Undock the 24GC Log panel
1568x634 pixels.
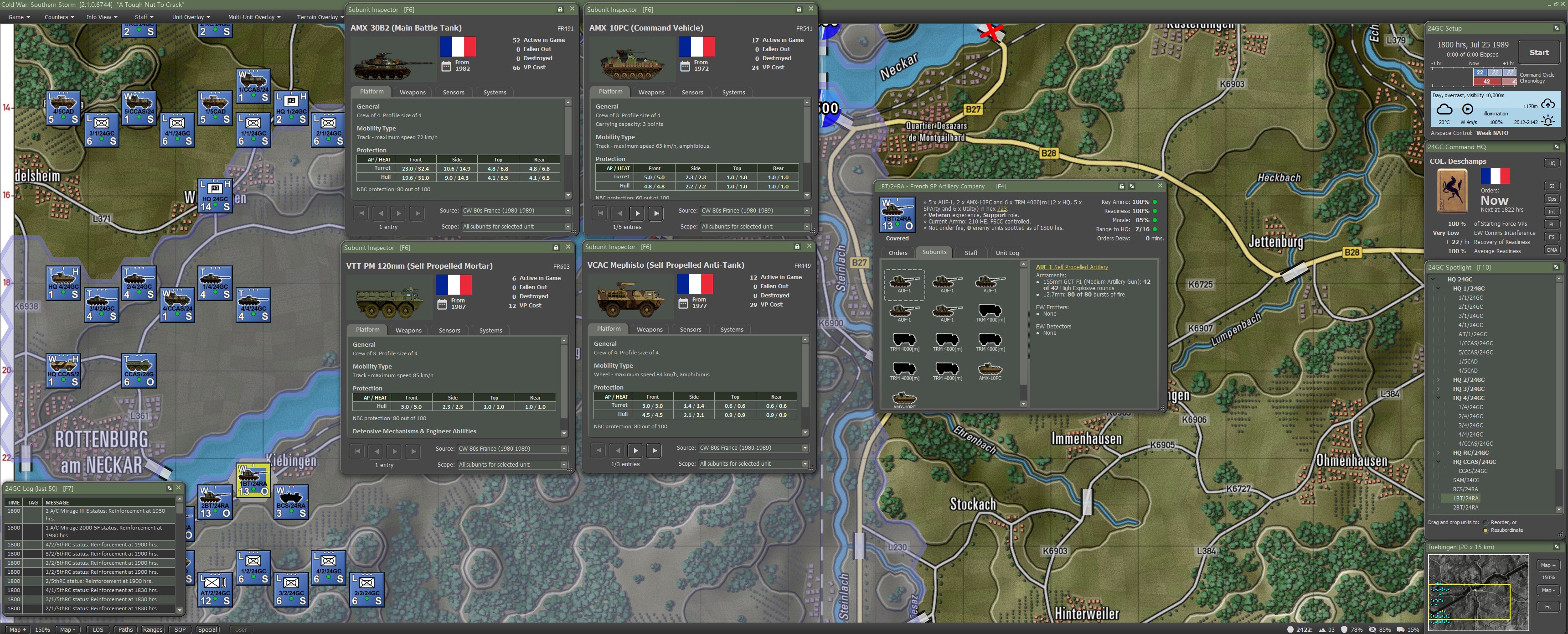(x=169, y=488)
